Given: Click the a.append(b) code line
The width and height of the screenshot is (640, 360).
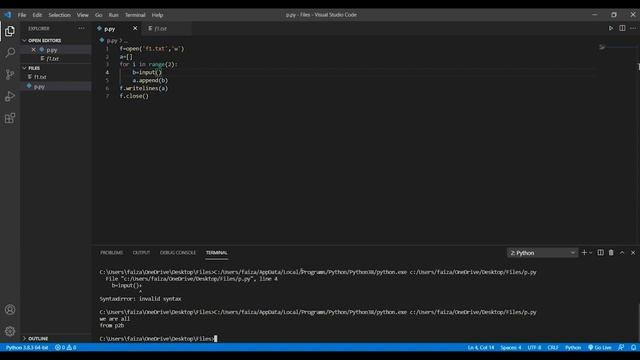Looking at the screenshot, I should pyautogui.click(x=150, y=80).
